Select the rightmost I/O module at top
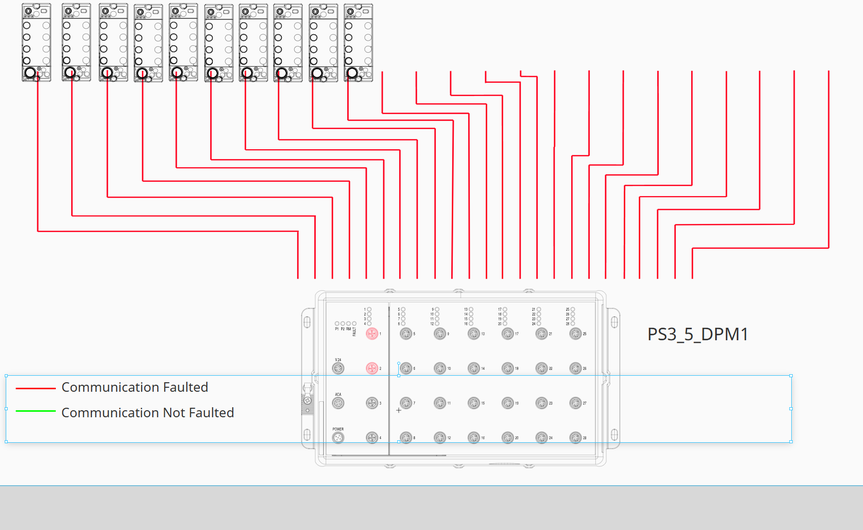 click(x=357, y=41)
